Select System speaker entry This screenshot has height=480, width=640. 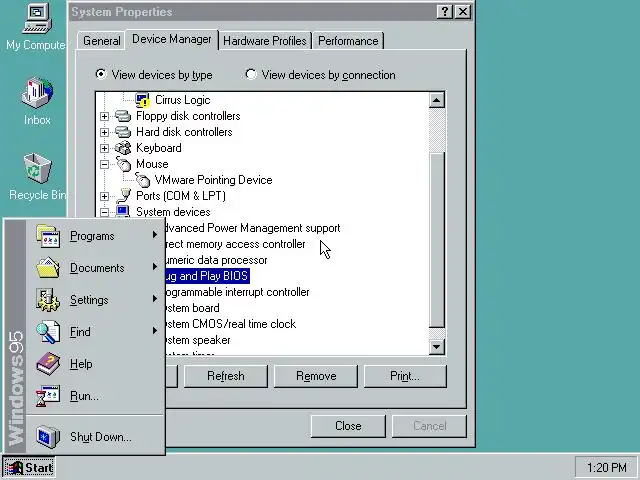pyautogui.click(x=198, y=340)
